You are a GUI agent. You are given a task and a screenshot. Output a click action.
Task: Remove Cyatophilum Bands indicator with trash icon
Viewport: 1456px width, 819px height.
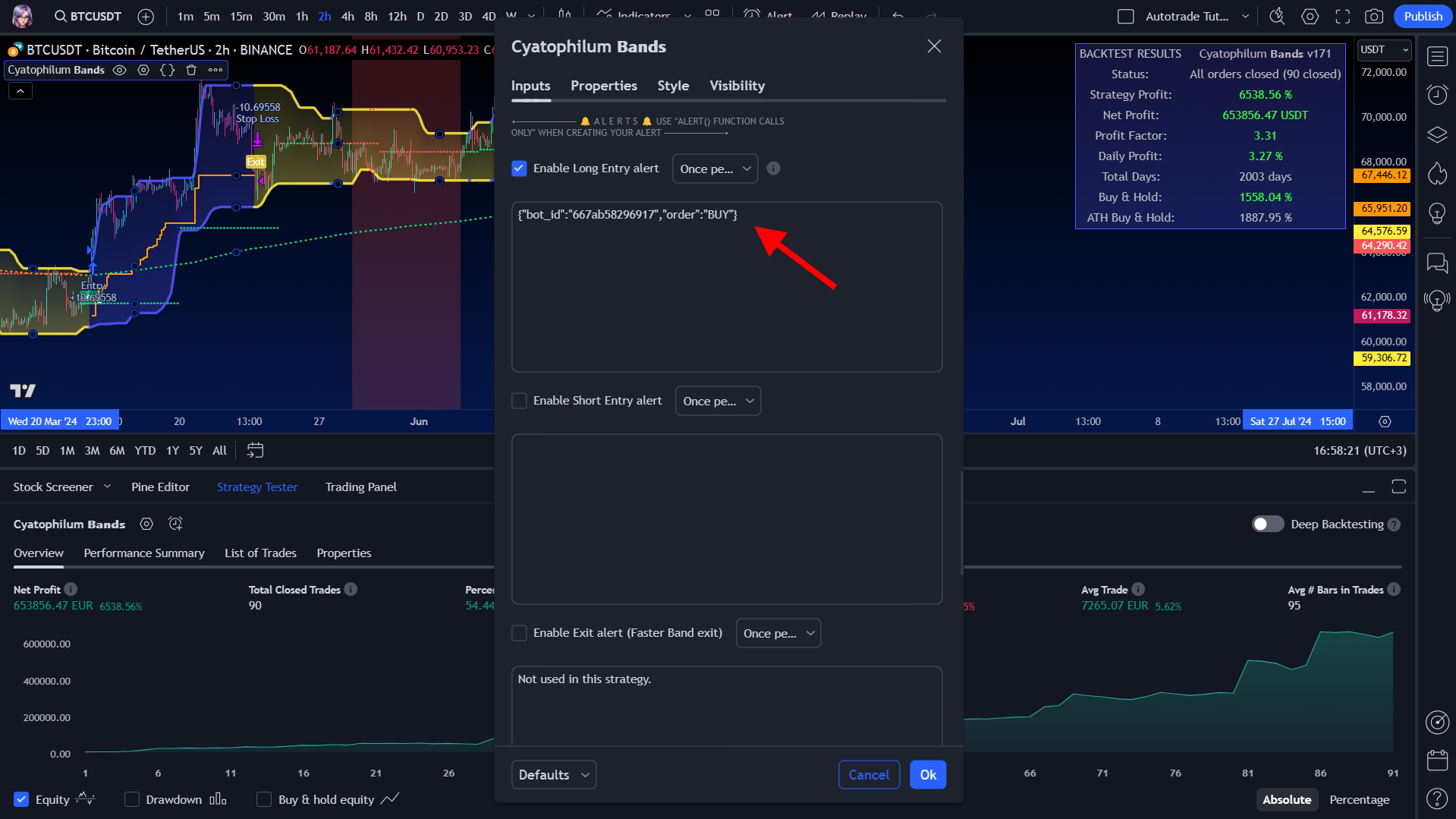tap(191, 70)
